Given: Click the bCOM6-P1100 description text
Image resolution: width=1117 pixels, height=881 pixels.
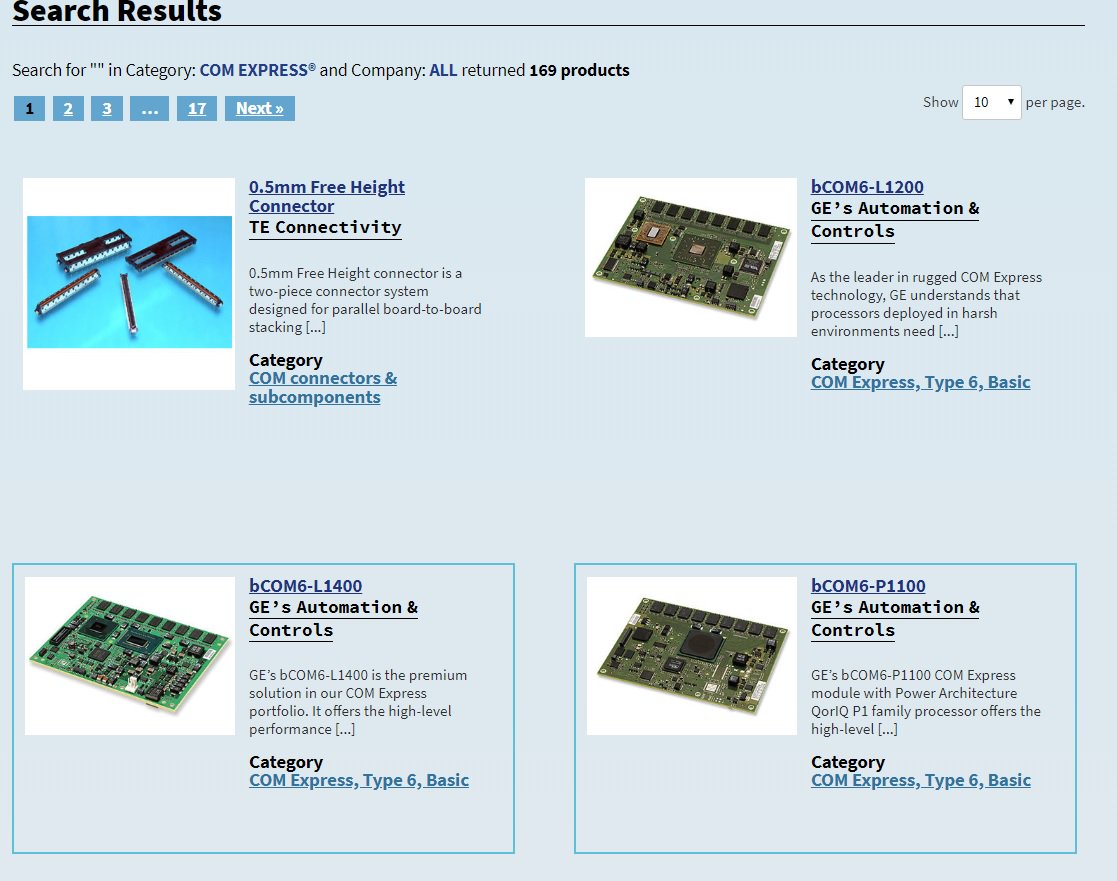Looking at the screenshot, I should [x=925, y=702].
